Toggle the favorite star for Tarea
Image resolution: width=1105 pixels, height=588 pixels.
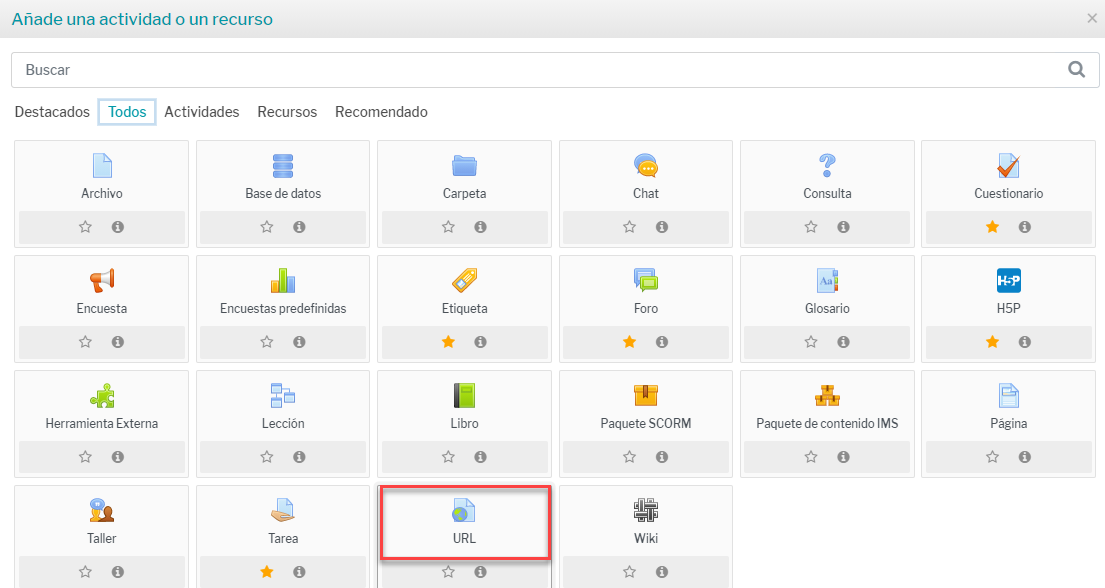click(x=267, y=572)
